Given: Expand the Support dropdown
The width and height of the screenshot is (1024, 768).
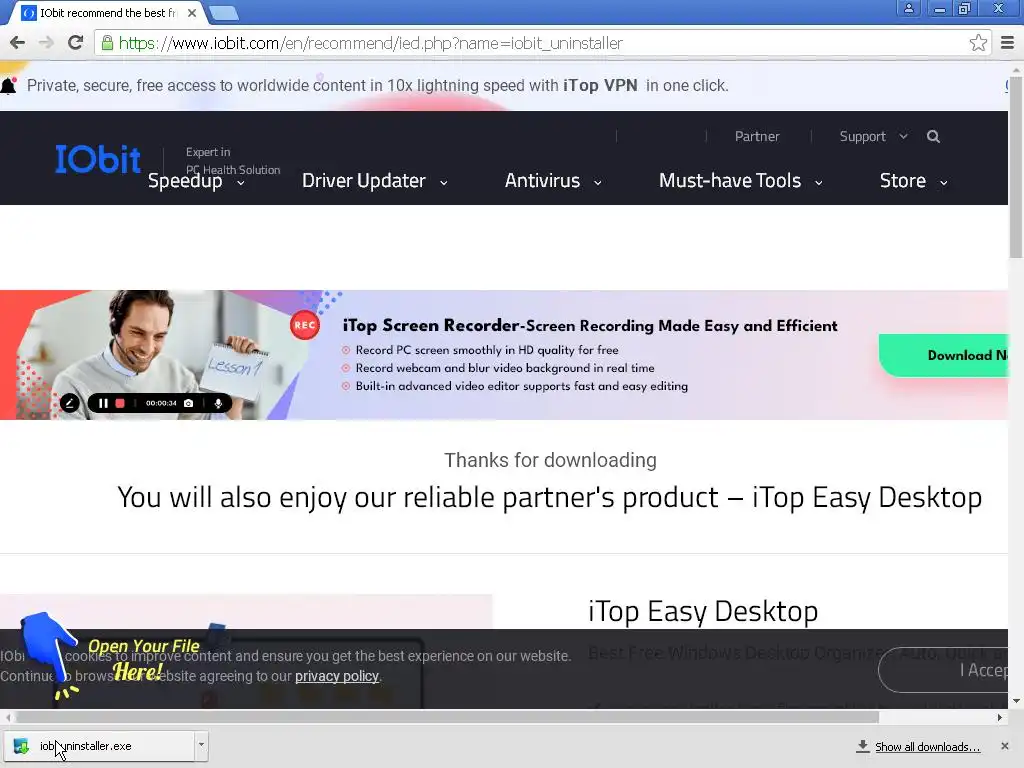Looking at the screenshot, I should tap(873, 136).
